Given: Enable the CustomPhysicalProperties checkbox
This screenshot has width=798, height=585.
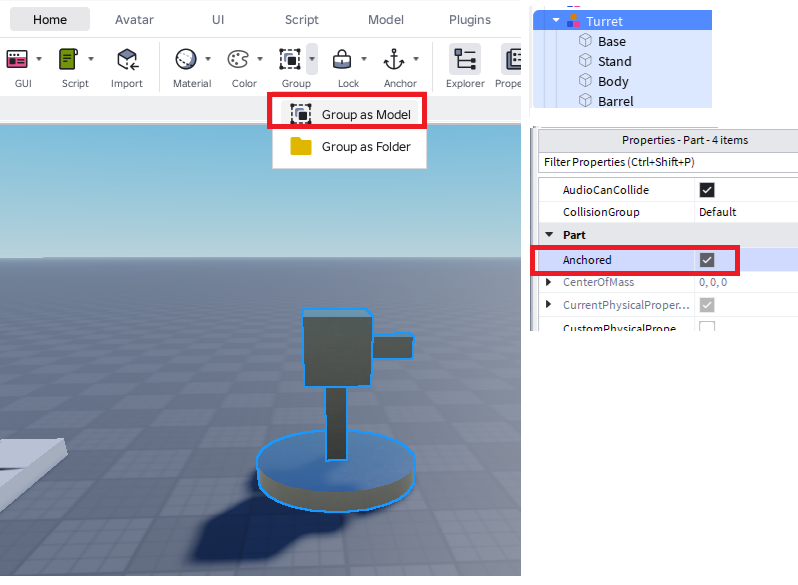Looking at the screenshot, I should (x=707, y=327).
